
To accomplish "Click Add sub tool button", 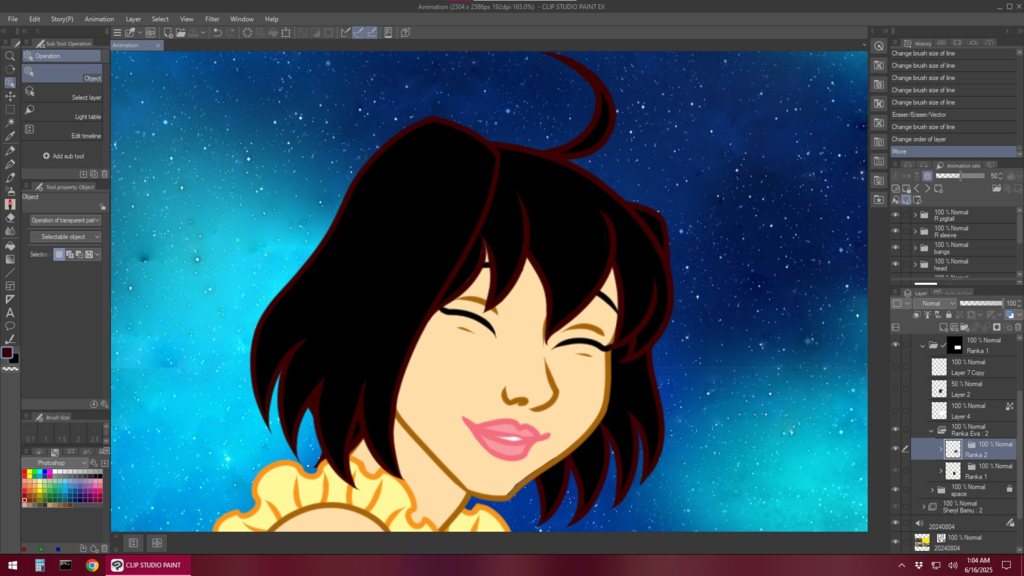I will [x=63, y=156].
